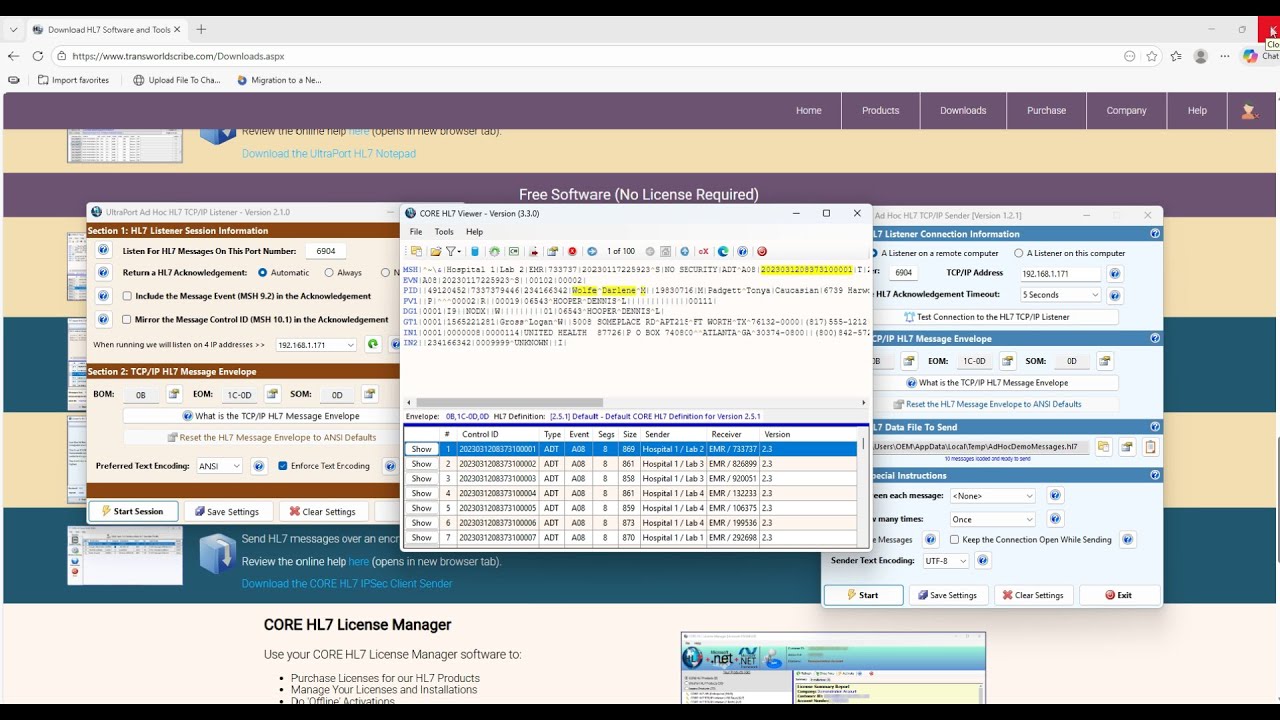
Task: Click the green refresh icon in HL7 Viewer toolbar
Action: (x=494, y=251)
